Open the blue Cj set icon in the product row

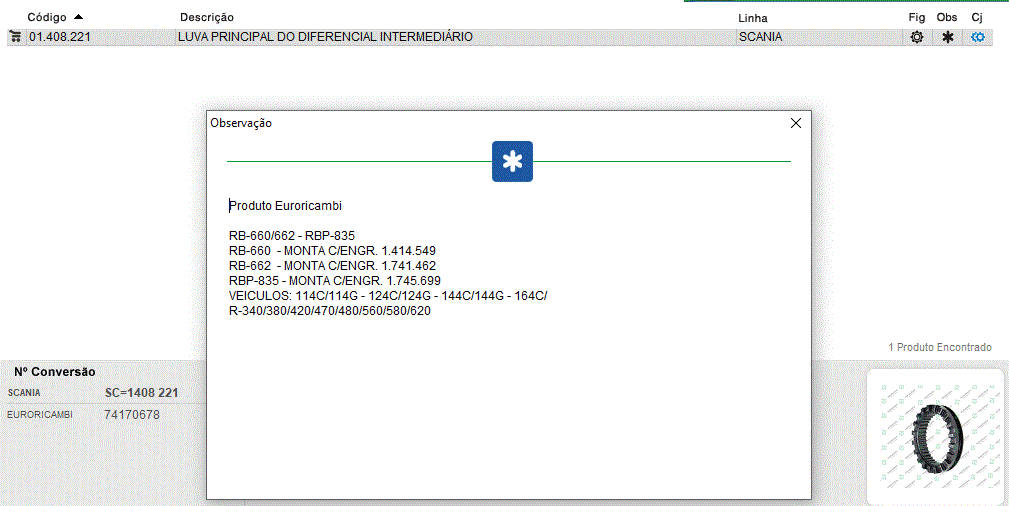[978, 37]
